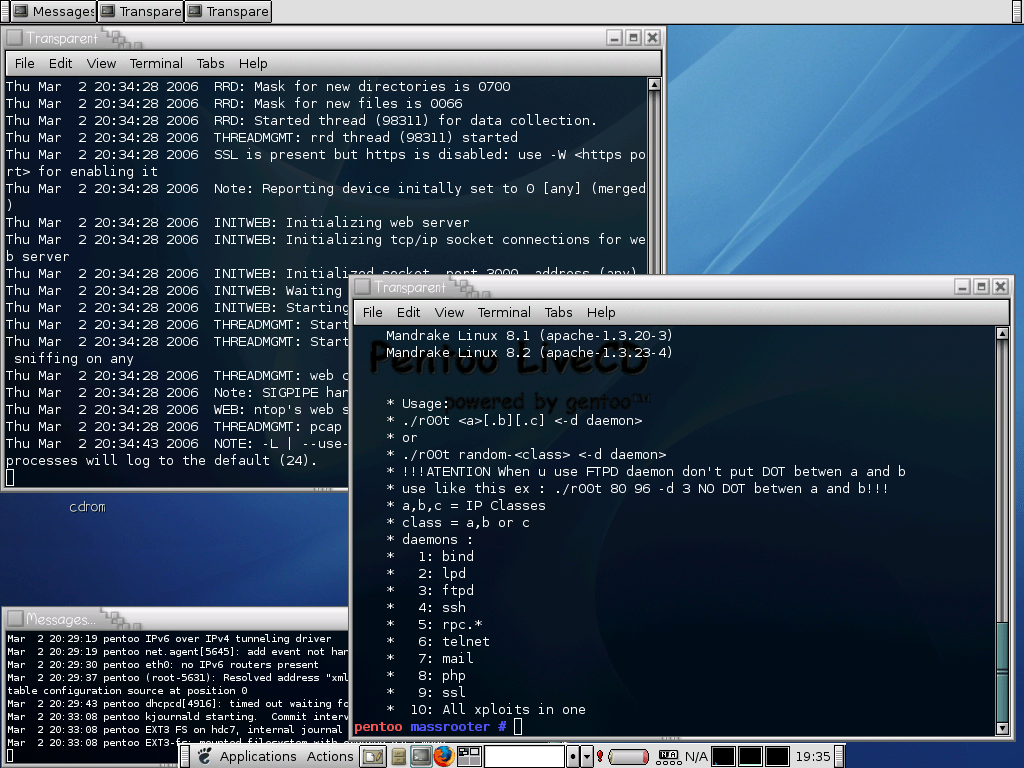This screenshot has height=768, width=1024.
Task: Click the first black system monitor graph
Action: 723,756
